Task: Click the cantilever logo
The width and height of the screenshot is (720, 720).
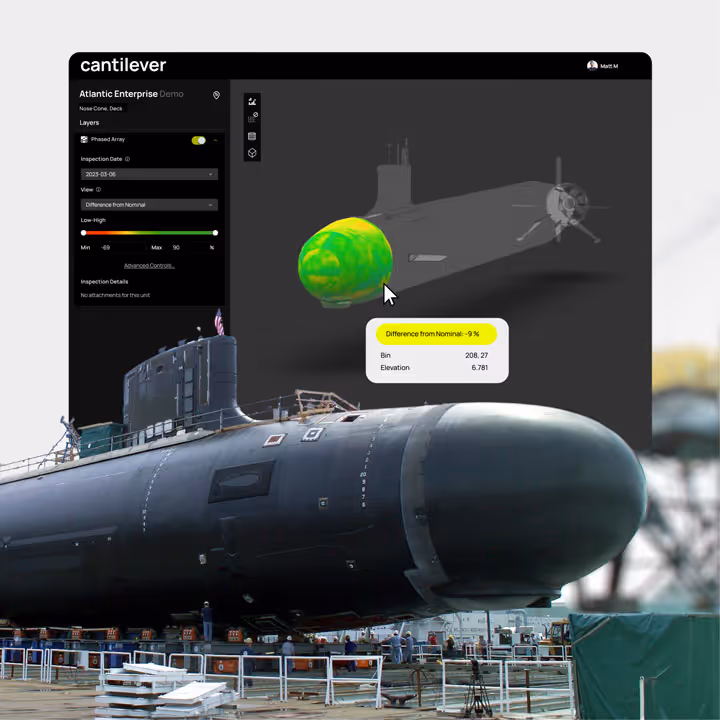Action: [123, 65]
